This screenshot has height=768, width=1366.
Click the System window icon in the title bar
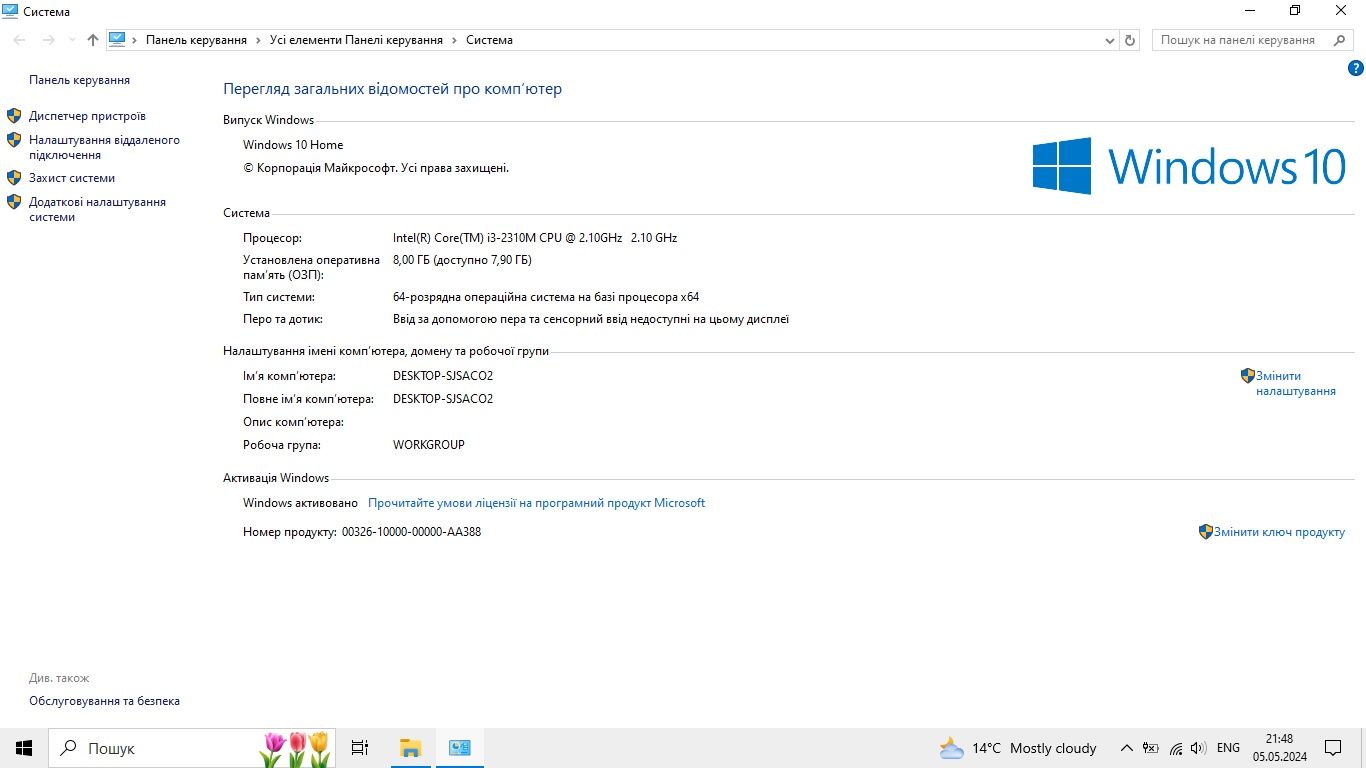pyautogui.click(x=10, y=11)
